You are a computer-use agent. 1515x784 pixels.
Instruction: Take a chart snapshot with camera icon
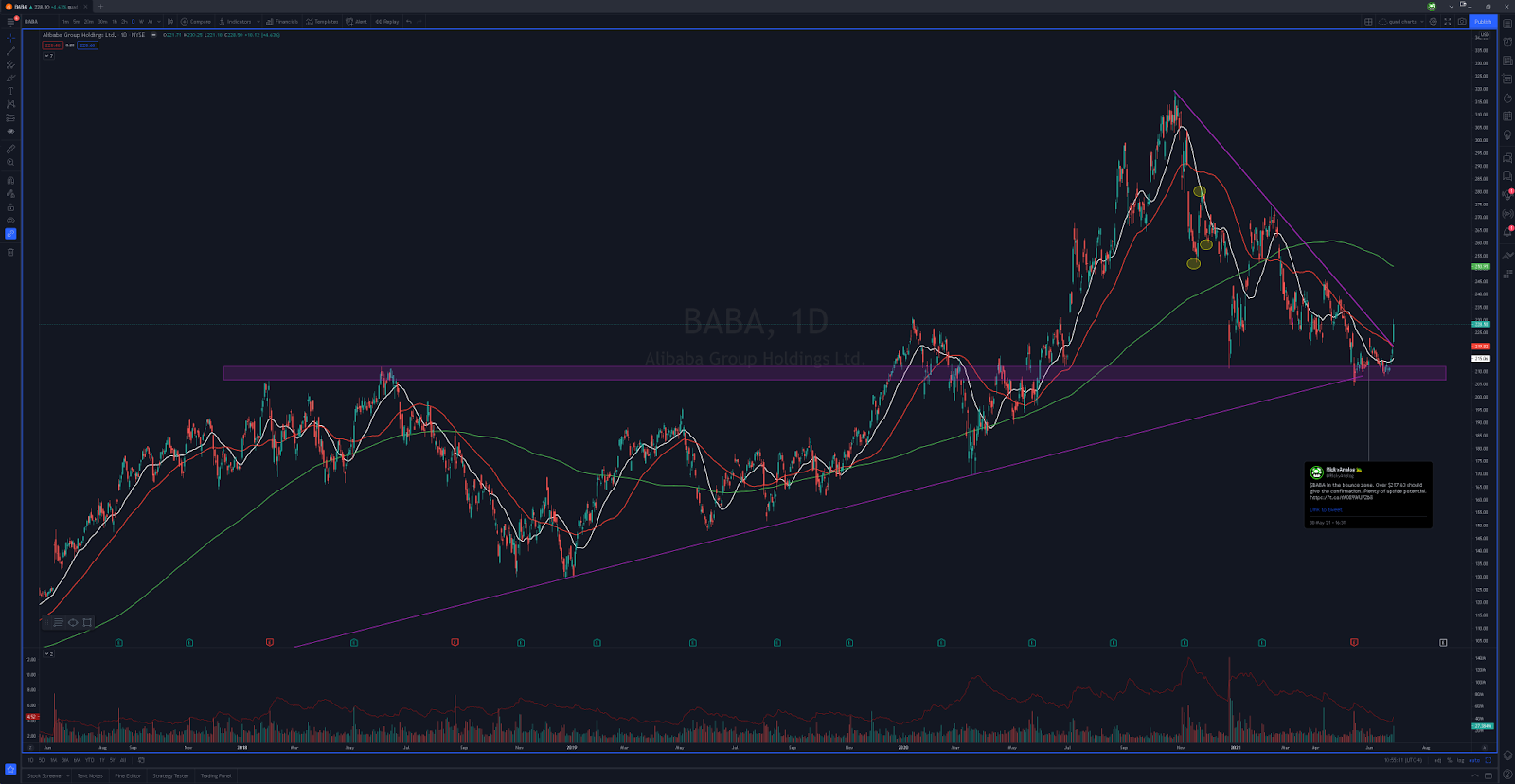tap(1462, 22)
